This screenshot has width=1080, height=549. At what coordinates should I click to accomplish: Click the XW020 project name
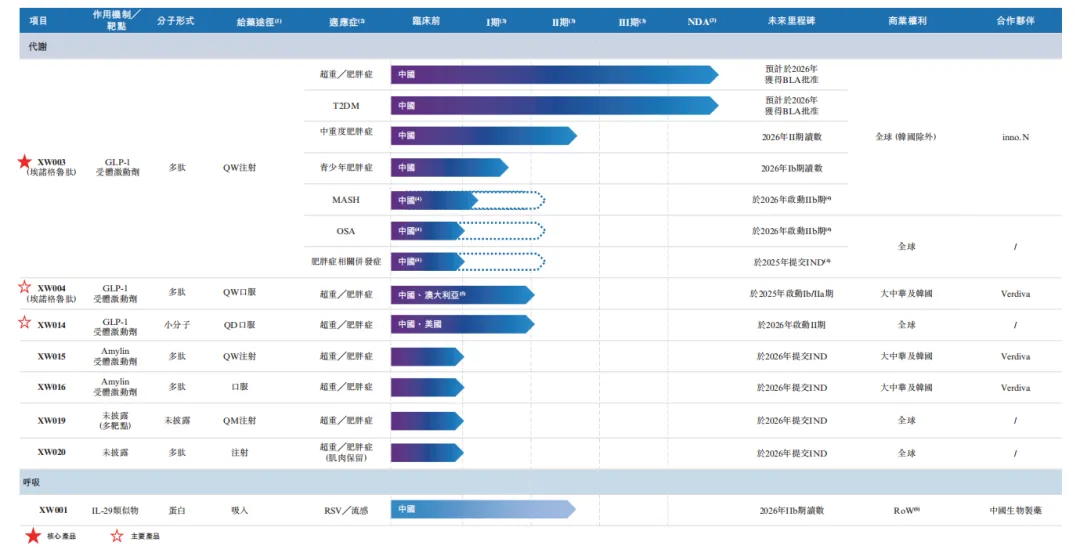pyautogui.click(x=52, y=453)
